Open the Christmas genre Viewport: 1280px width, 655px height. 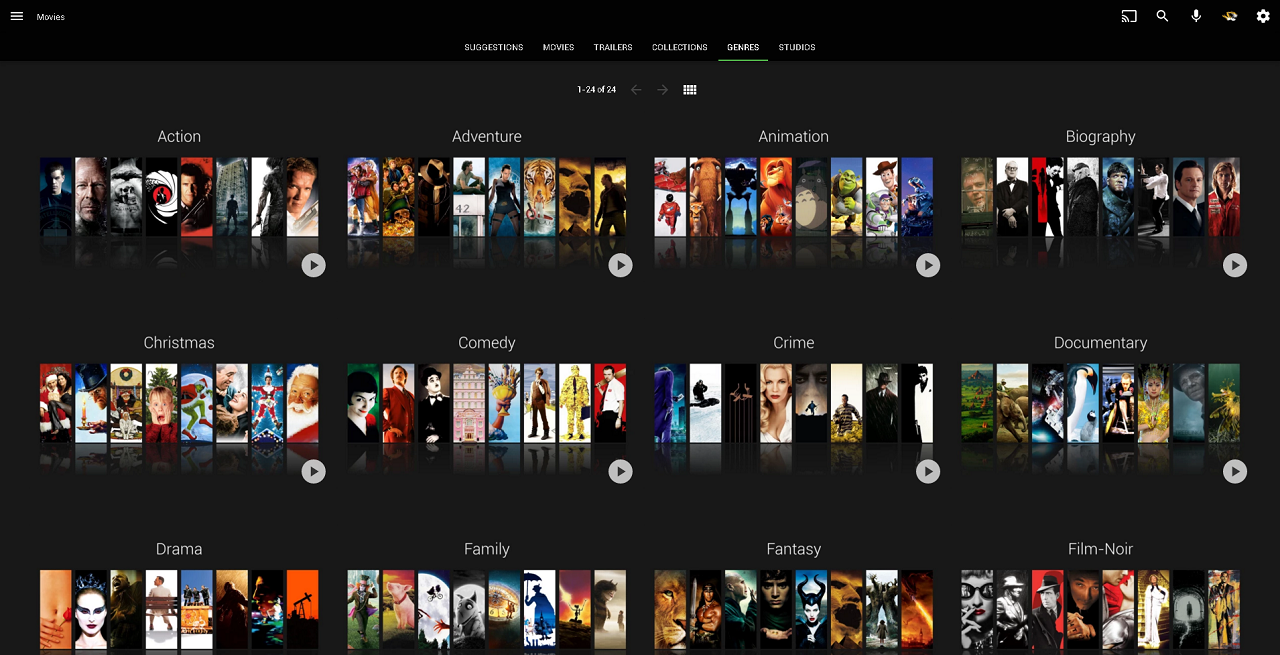point(179,342)
